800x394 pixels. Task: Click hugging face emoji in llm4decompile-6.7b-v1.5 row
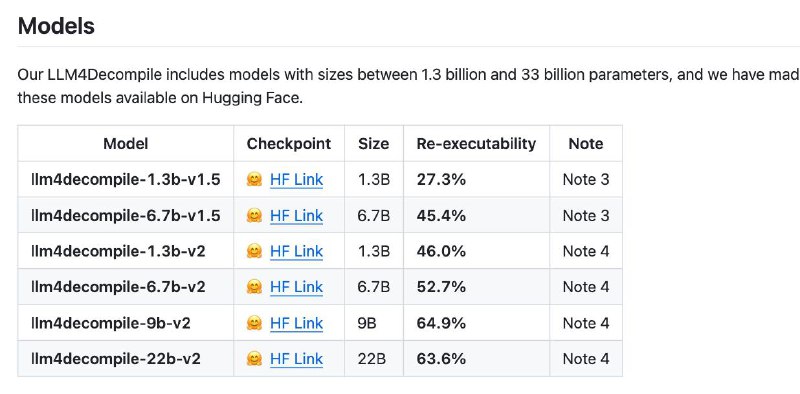point(254,216)
